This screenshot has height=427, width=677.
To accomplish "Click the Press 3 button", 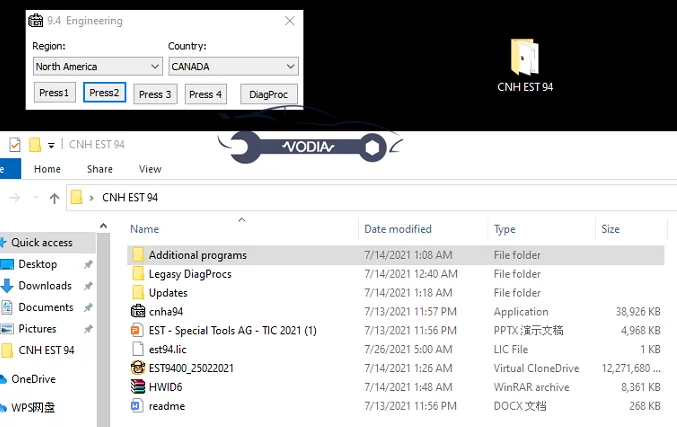I will 155,94.
